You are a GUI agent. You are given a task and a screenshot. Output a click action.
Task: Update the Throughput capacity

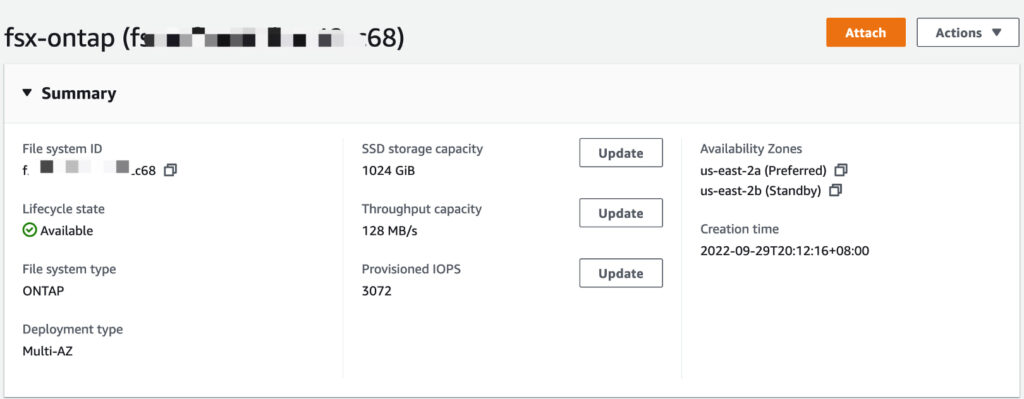tap(621, 213)
